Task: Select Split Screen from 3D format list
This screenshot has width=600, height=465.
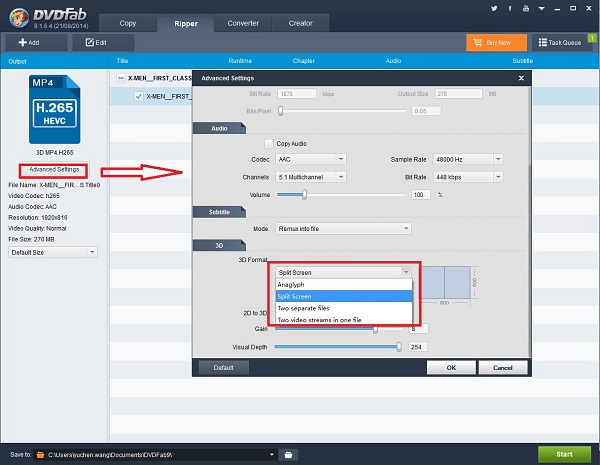Action: click(344, 296)
